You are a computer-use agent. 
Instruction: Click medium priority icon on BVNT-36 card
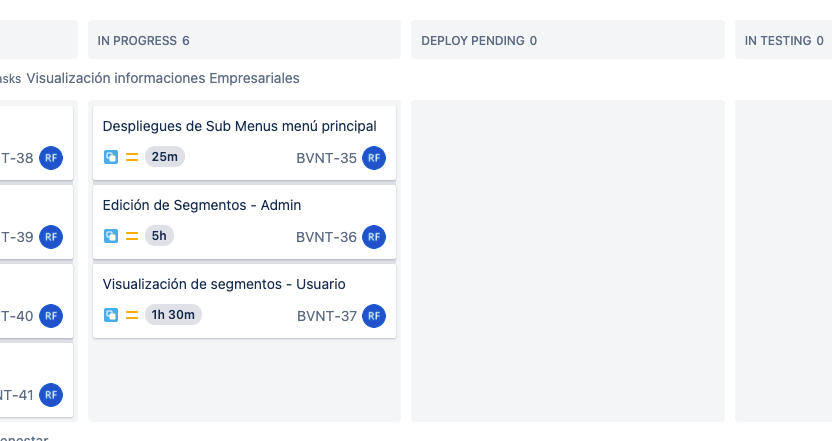[132, 236]
